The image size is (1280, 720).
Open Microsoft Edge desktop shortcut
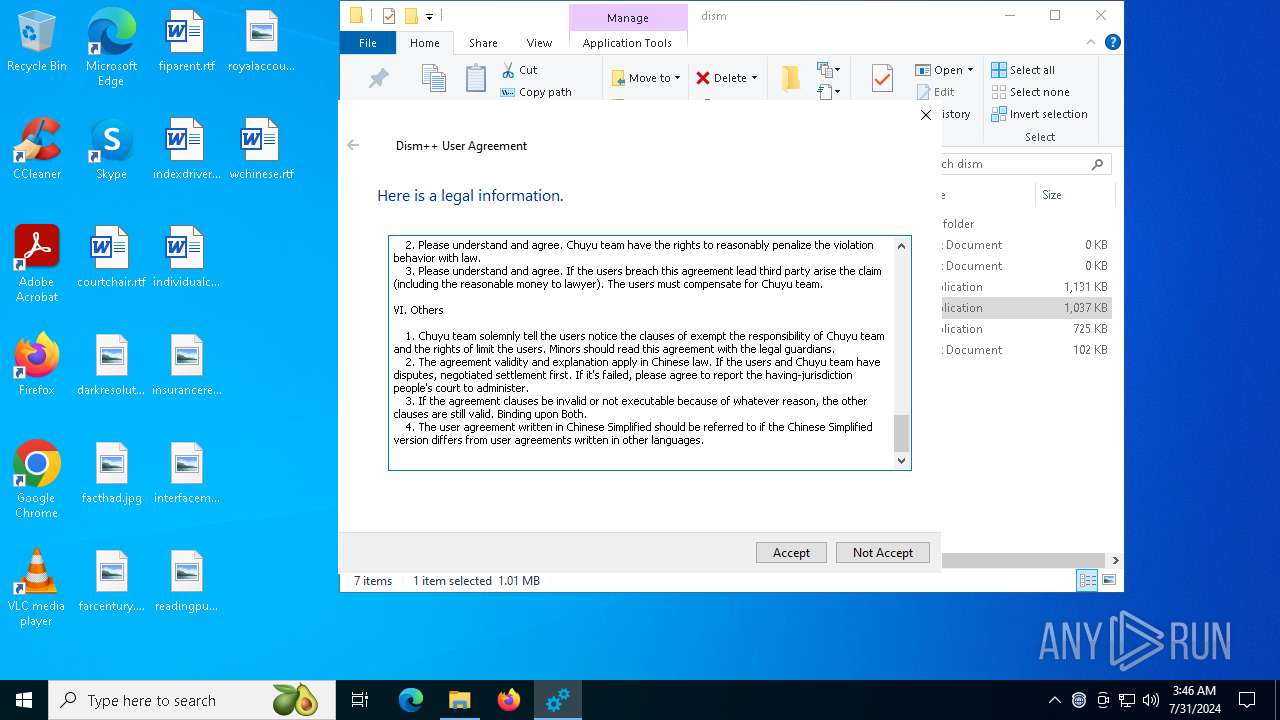point(111,47)
